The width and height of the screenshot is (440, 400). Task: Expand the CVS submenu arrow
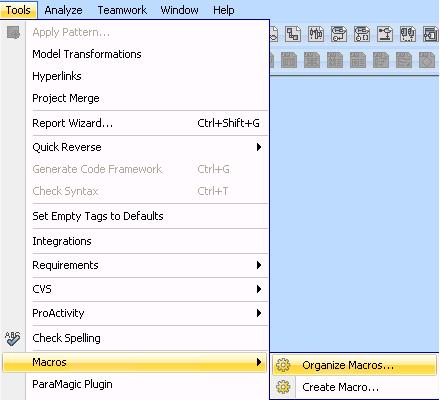[x=259, y=289]
